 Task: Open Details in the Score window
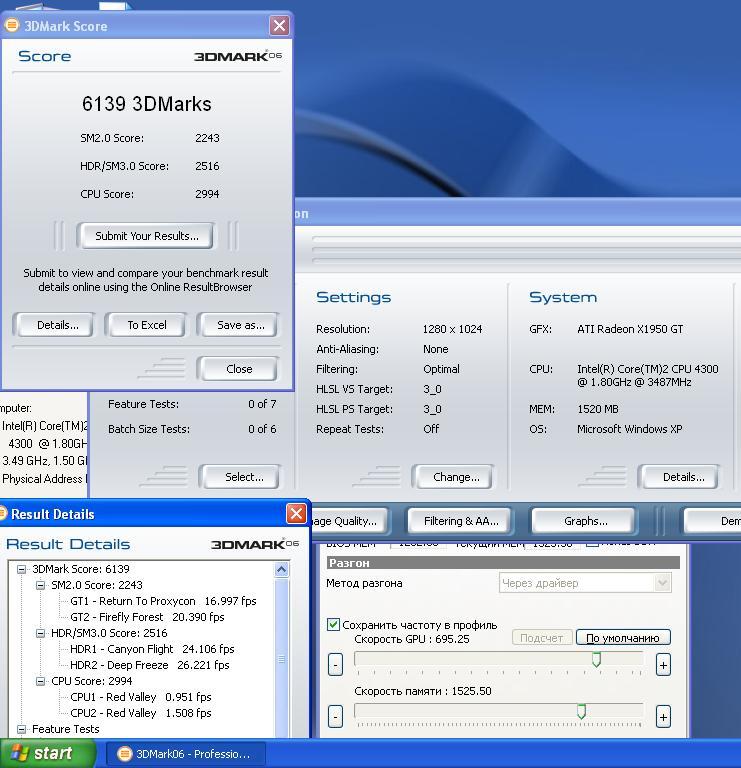click(55, 325)
